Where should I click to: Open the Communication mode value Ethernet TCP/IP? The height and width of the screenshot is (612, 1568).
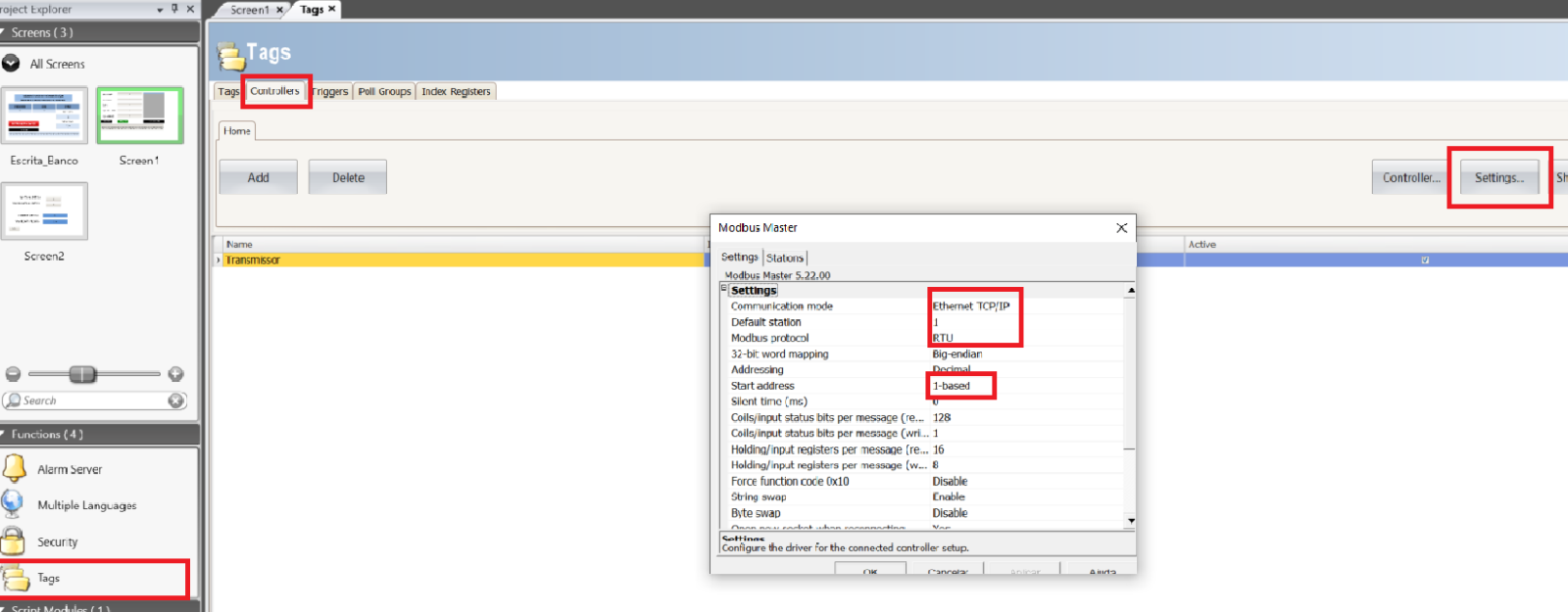970,306
